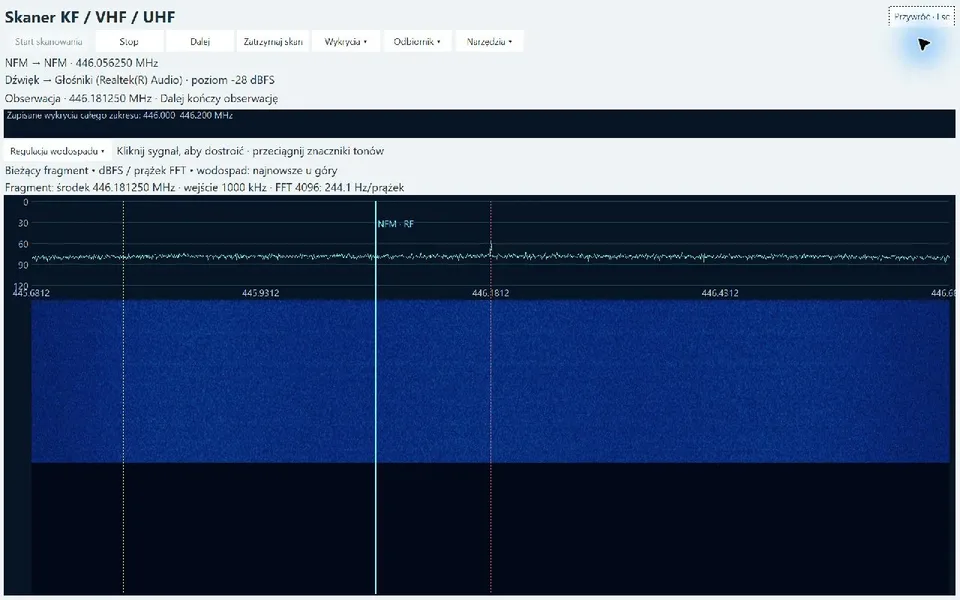Click the NFM · RF marker label
Screen dimensions: 960x600
[x=396, y=224]
